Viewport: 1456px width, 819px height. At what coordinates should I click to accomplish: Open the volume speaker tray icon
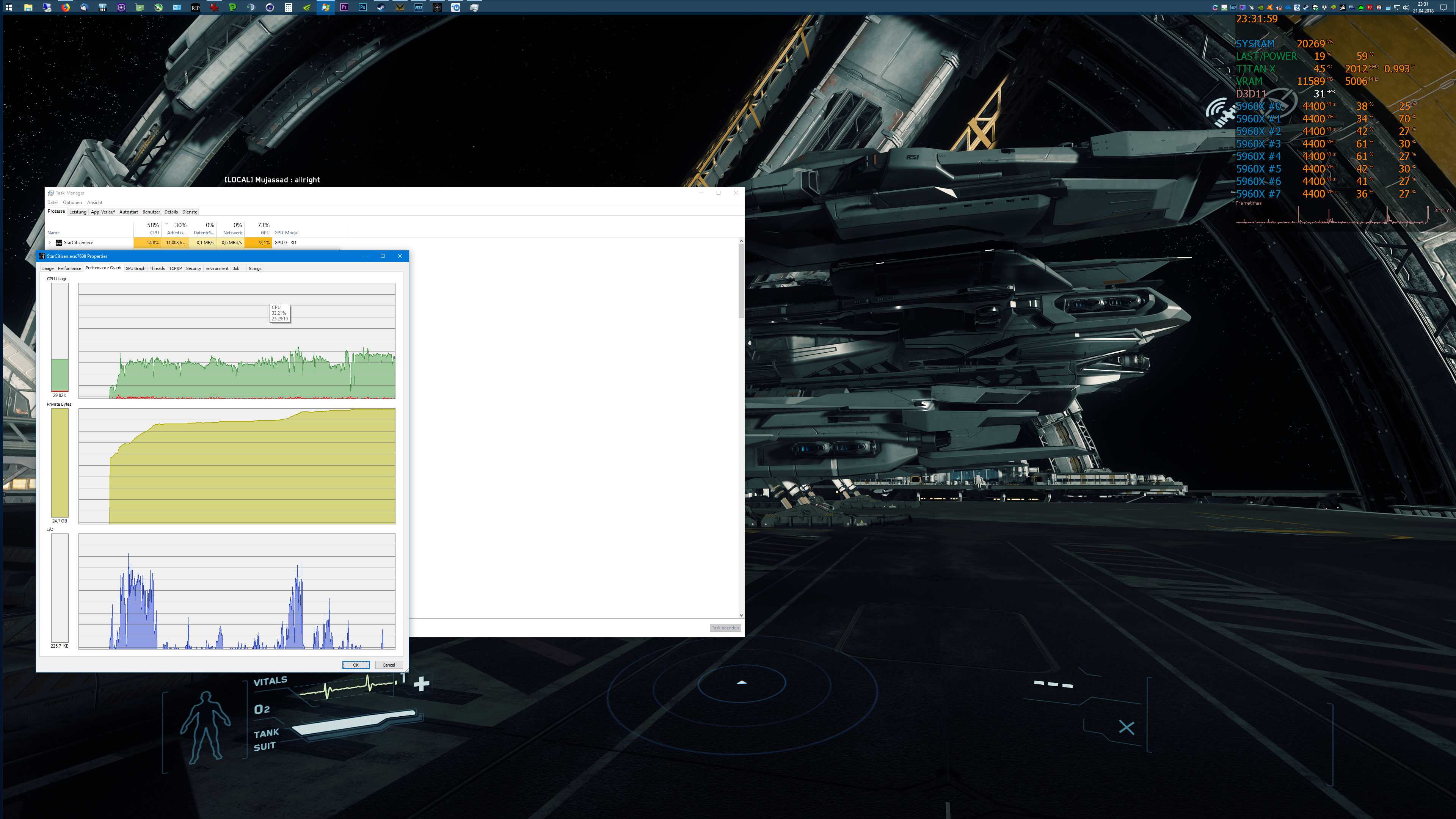coord(1406,7)
